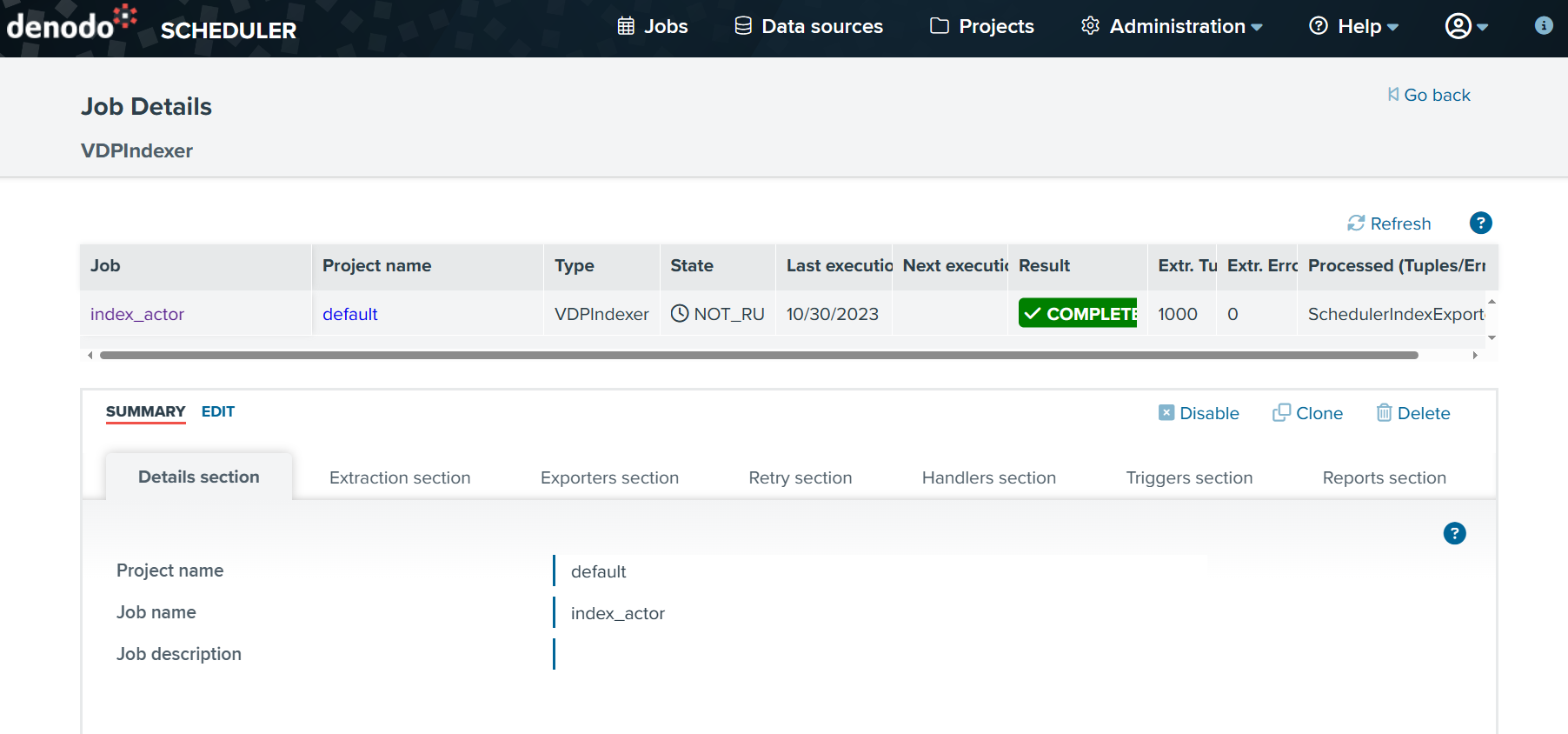Open the default project link
The width and height of the screenshot is (1568, 734).
pos(350,314)
